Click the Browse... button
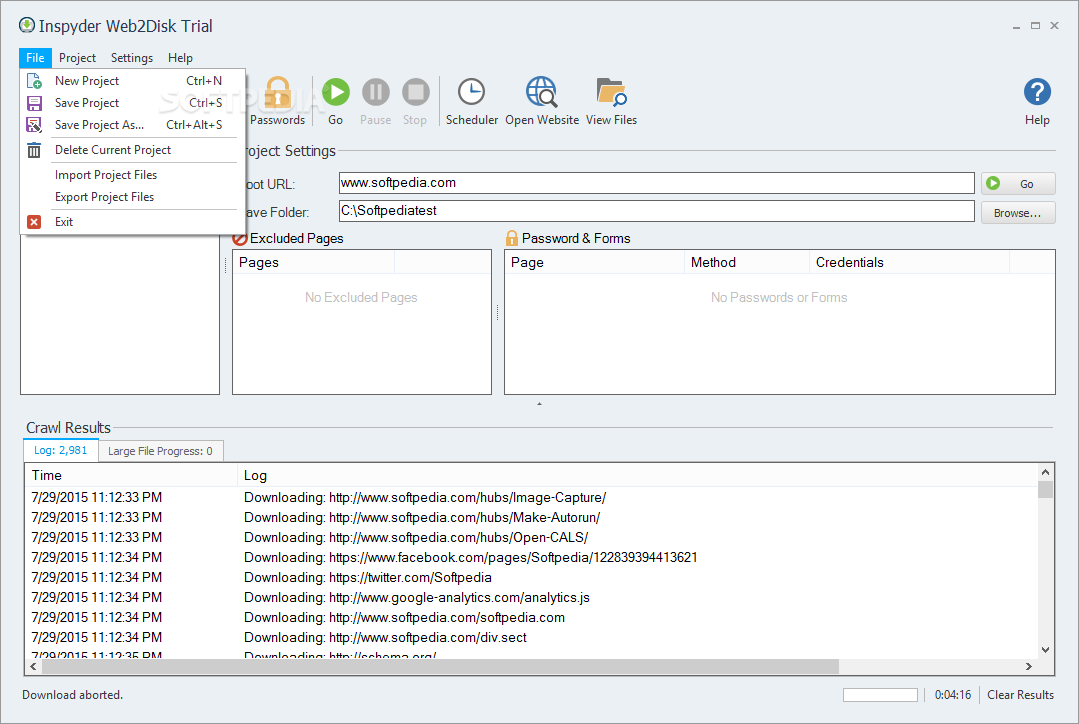Screen dimensions: 1079x724 pyautogui.click(x=1018, y=213)
